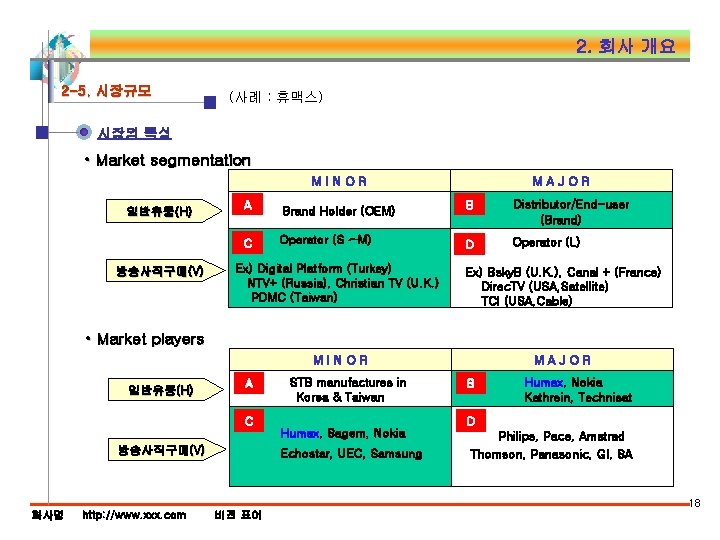Click the Operator (S~M) text
Viewport: 720px width, 540px height.
(x=325, y=240)
